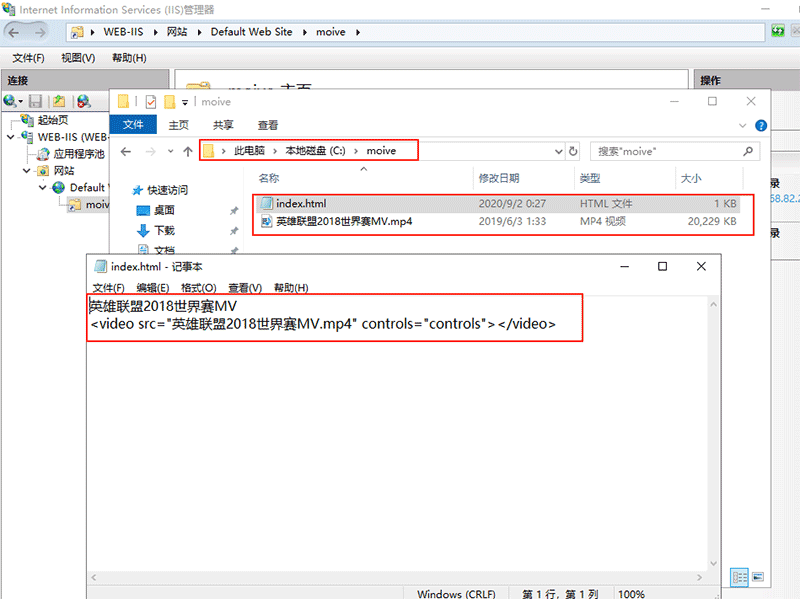
Task: Click 本地磁盘 (C:) in the breadcrumb path
Action: [x=314, y=151]
